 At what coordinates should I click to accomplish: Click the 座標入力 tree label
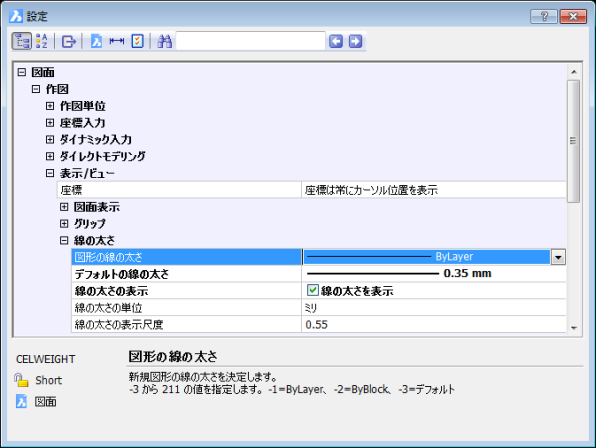pos(82,123)
